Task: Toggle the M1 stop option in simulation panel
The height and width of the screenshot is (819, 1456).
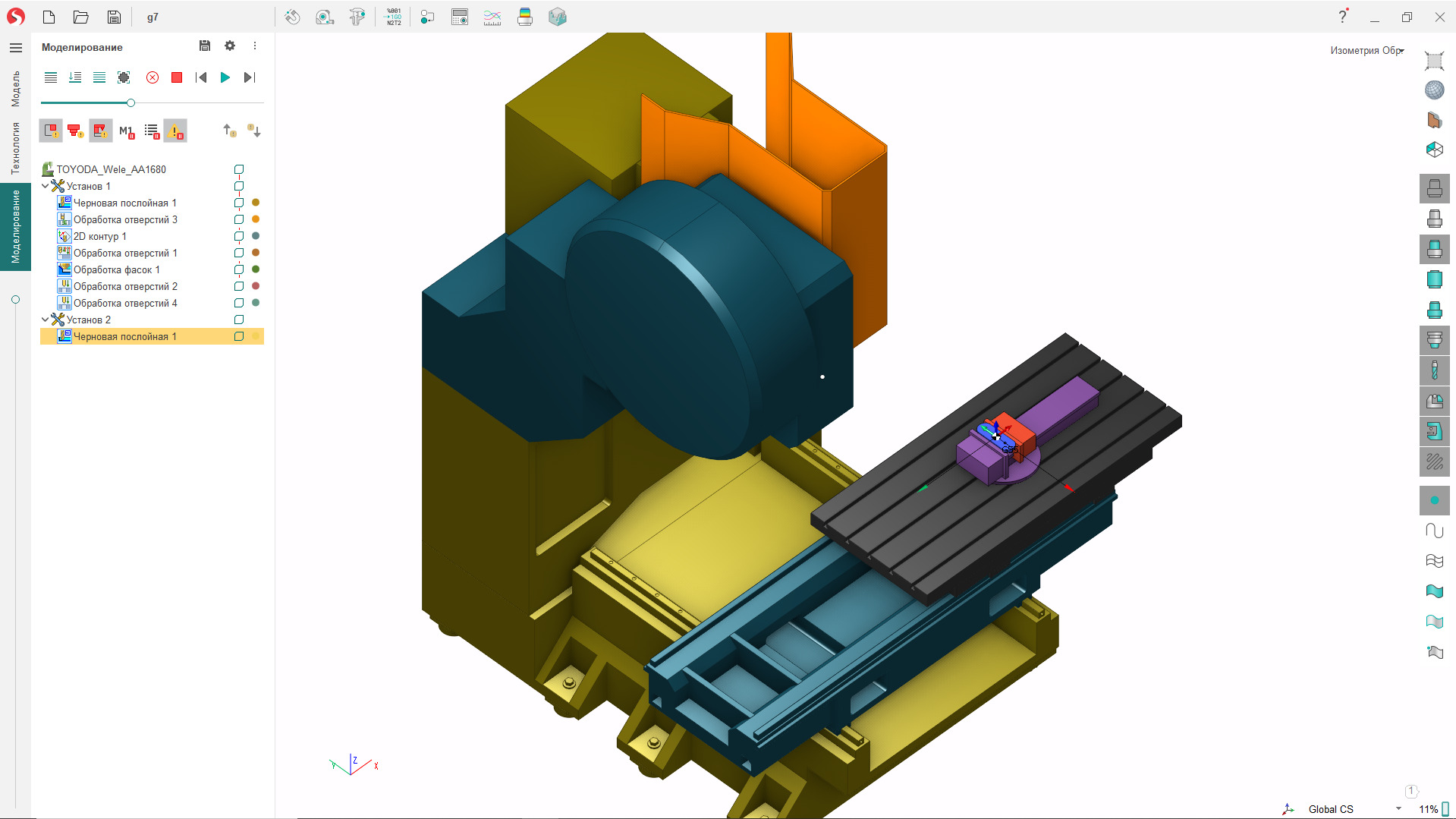Action: 126,131
